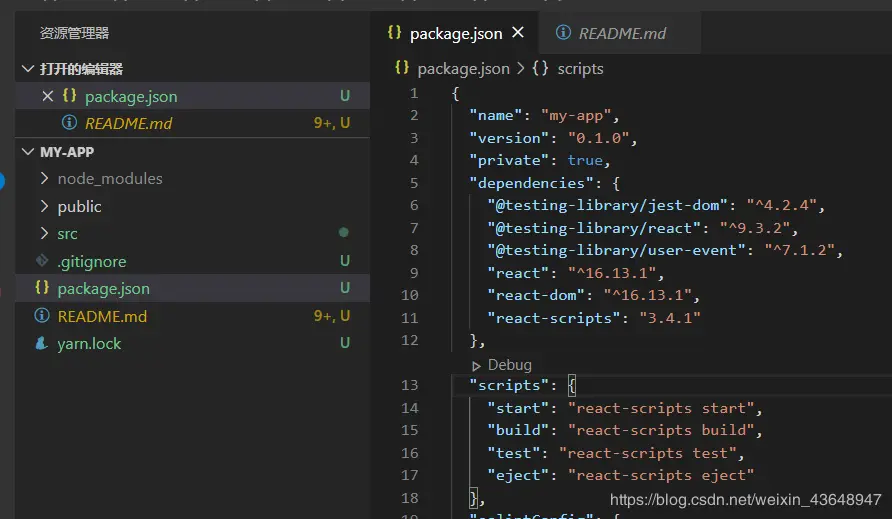
Task: Click the "name" key on line 2
Action: tap(495, 116)
